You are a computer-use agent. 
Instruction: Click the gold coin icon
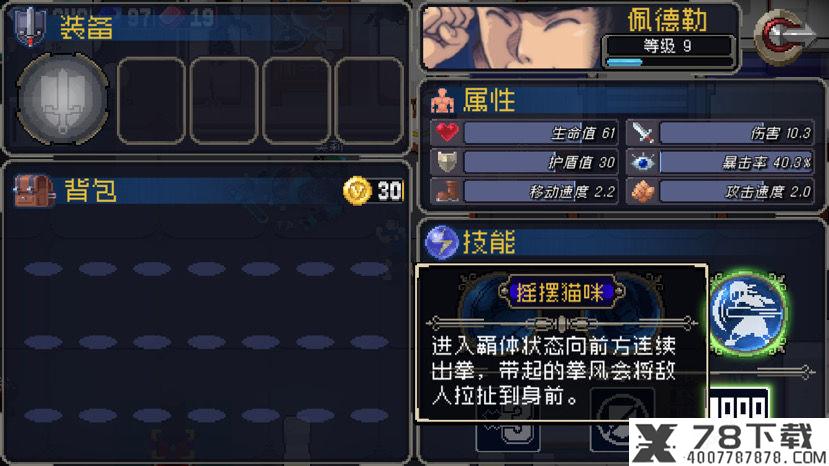coord(358,190)
